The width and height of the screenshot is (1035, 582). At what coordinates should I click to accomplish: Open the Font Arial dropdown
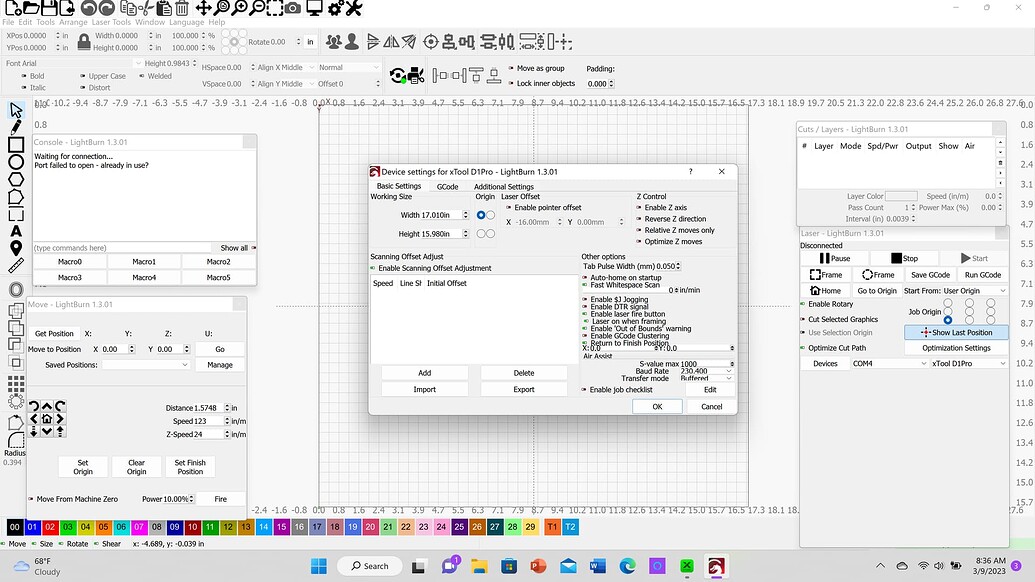tap(73, 63)
